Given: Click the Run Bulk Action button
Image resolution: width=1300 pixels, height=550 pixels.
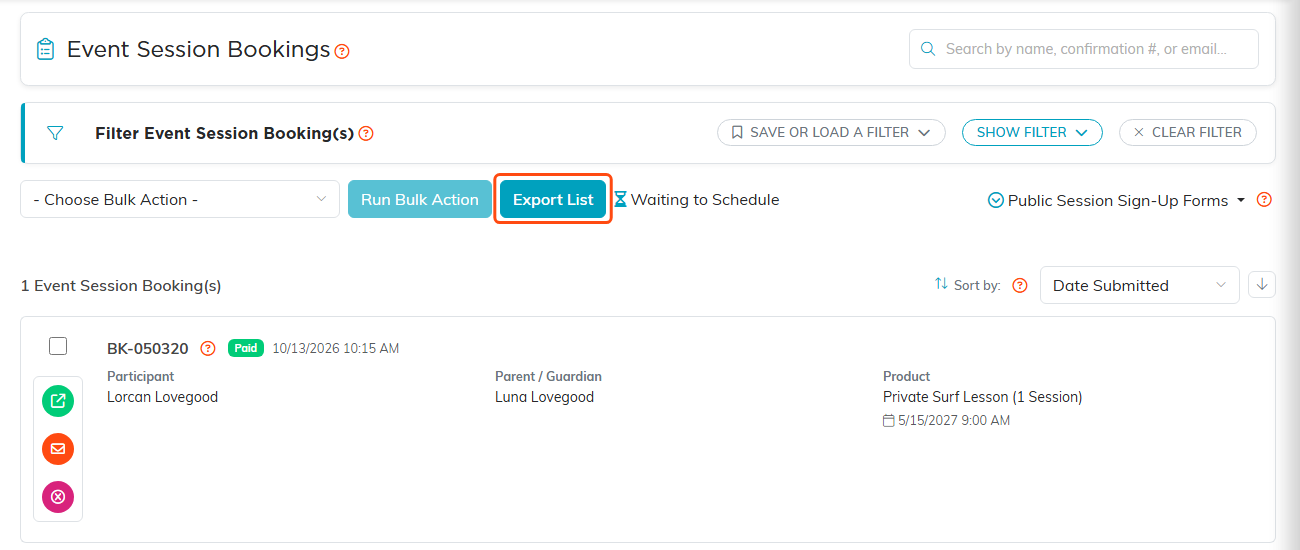Looking at the screenshot, I should [420, 199].
